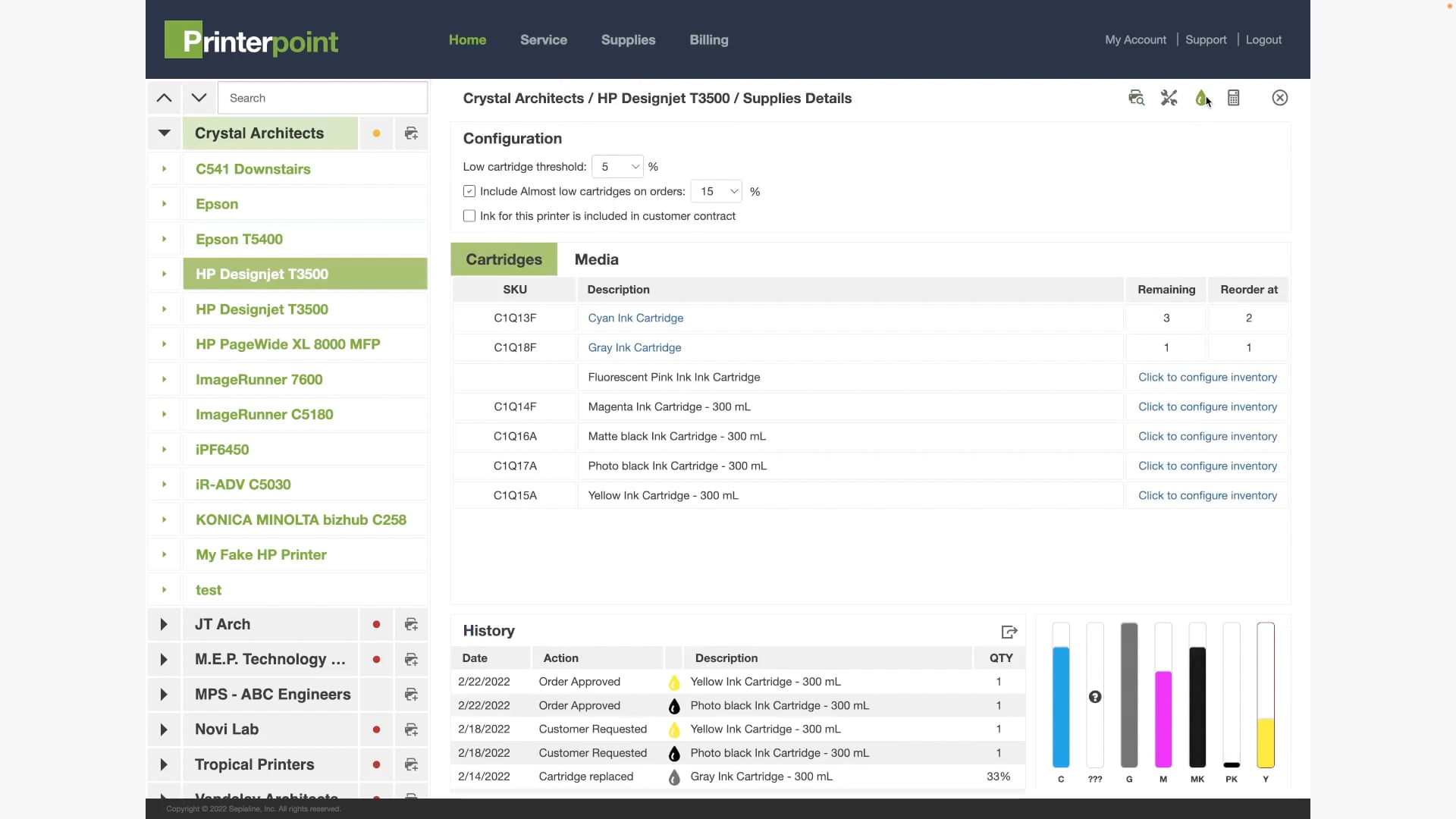
Task: Enable ink included in customer contract checkbox
Action: pos(469,216)
